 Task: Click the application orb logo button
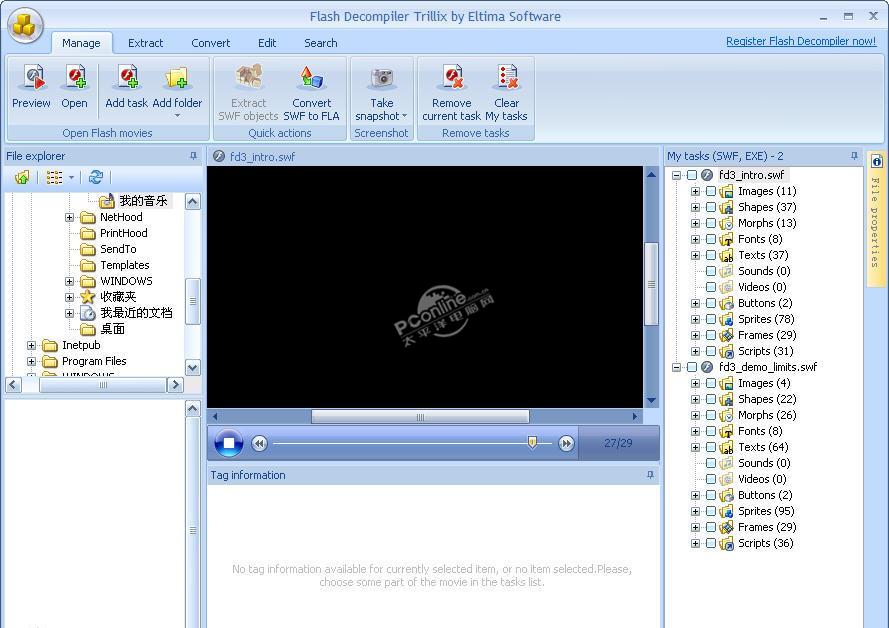pyautogui.click(x=24, y=25)
